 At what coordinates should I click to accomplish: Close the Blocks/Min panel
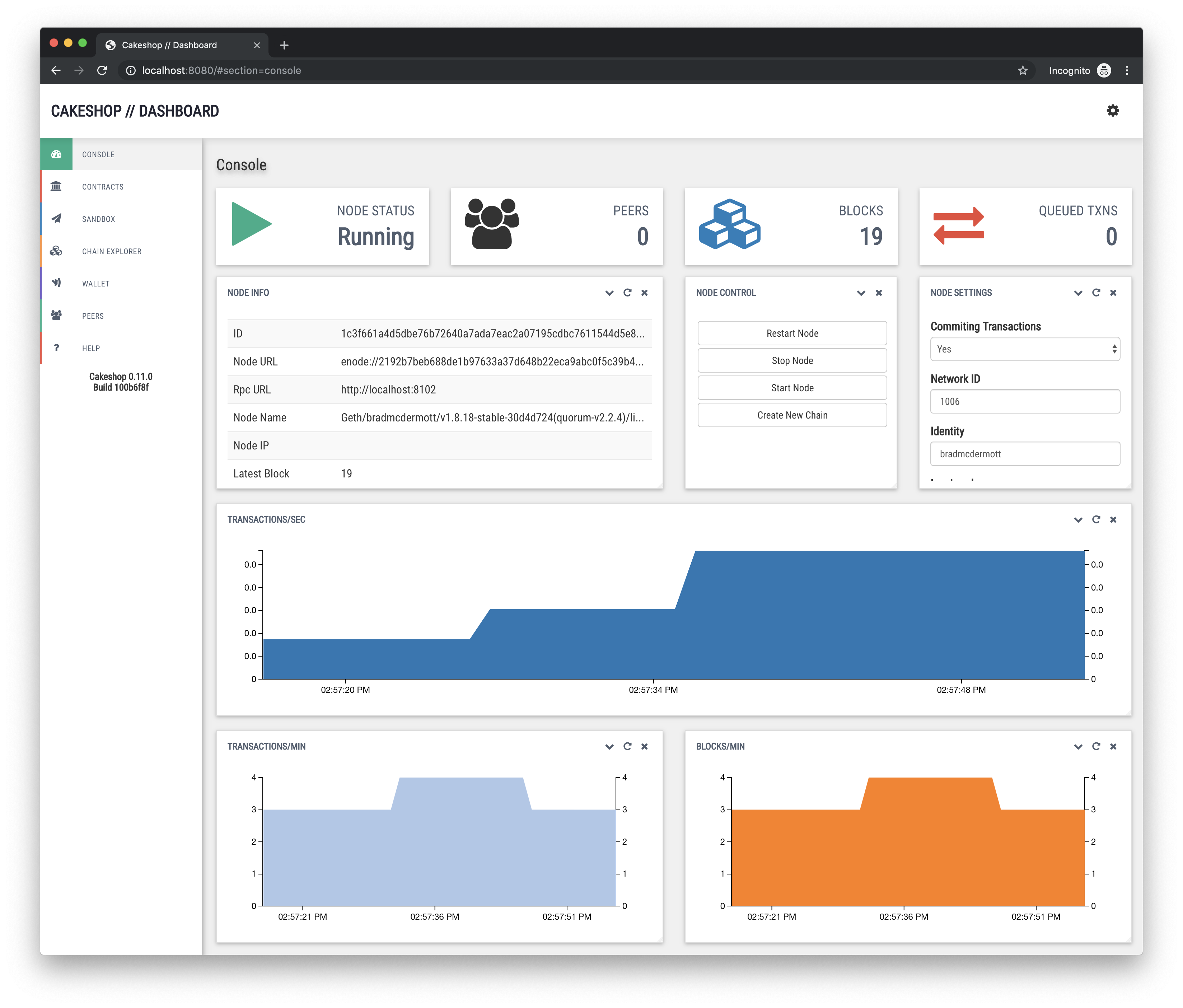click(x=1113, y=746)
